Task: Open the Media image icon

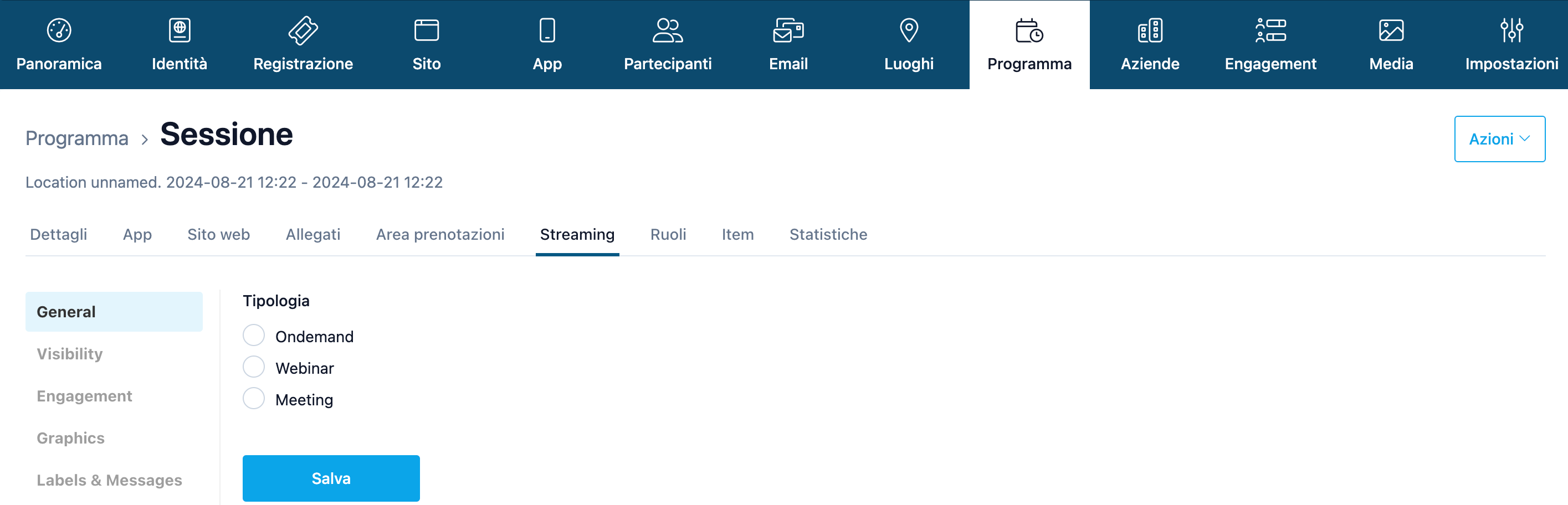Action: coord(1391,30)
